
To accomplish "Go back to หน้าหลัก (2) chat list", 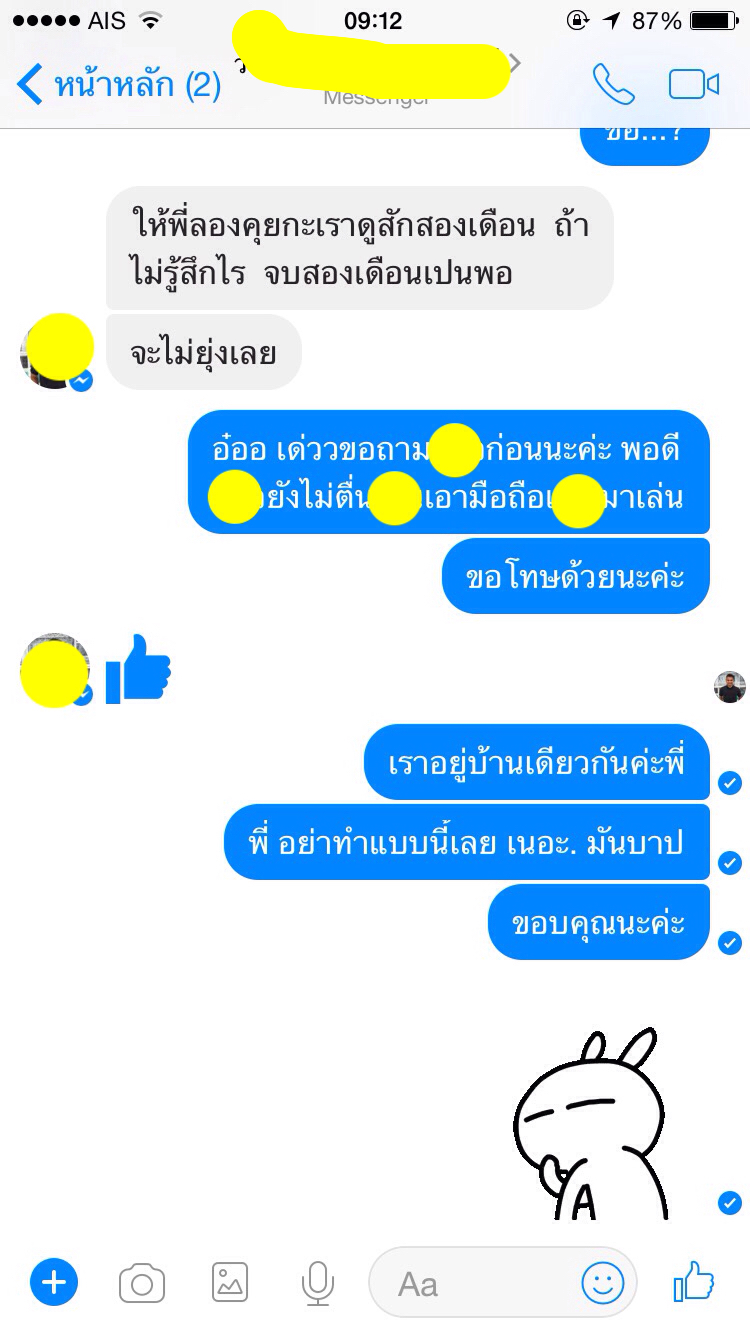I will click(x=119, y=84).
